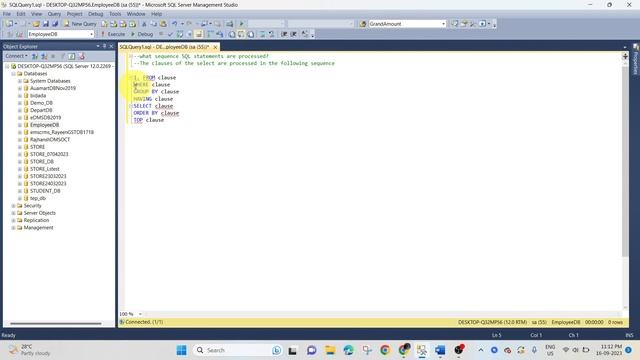The height and width of the screenshot is (360, 640).
Task: Click the Parse query checkmark icon
Action: tap(170, 34)
